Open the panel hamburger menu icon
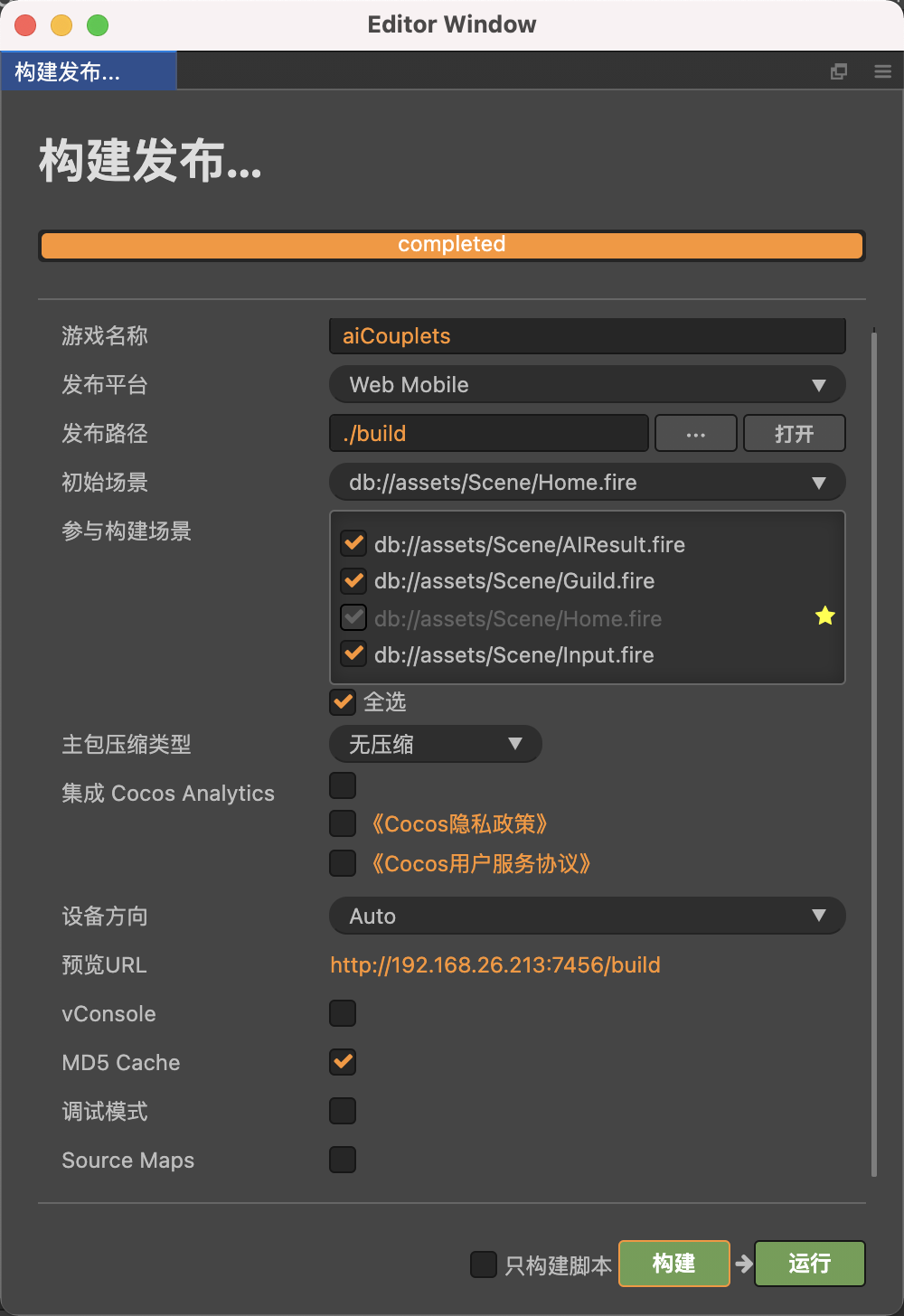Image resolution: width=904 pixels, height=1316 pixels. tap(883, 71)
